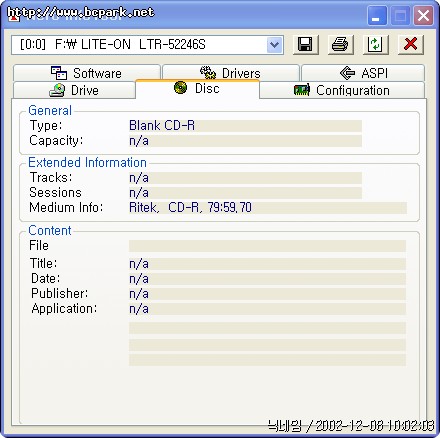The image size is (440, 438).
Task: Open the ASPI tab
Action: pyautogui.click(x=363, y=73)
